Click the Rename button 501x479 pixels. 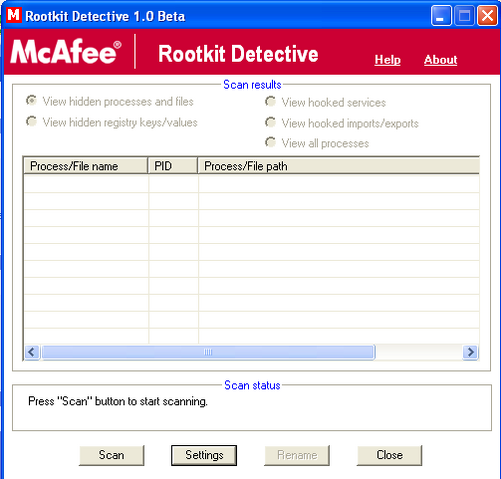[x=297, y=455]
